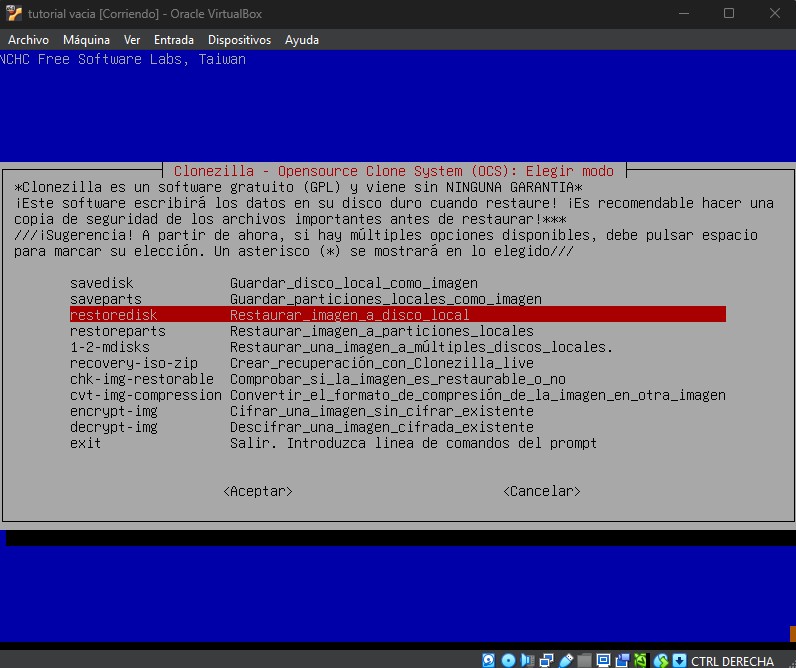Open the Archivo menu
This screenshot has width=796, height=668.
28,40
